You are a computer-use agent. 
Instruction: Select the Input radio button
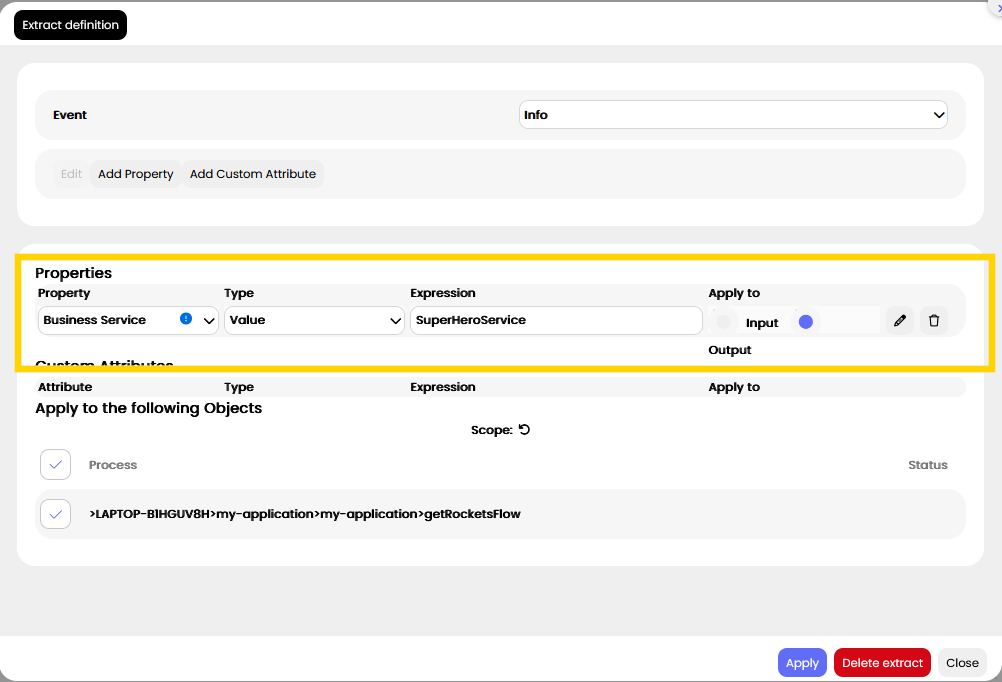(723, 322)
